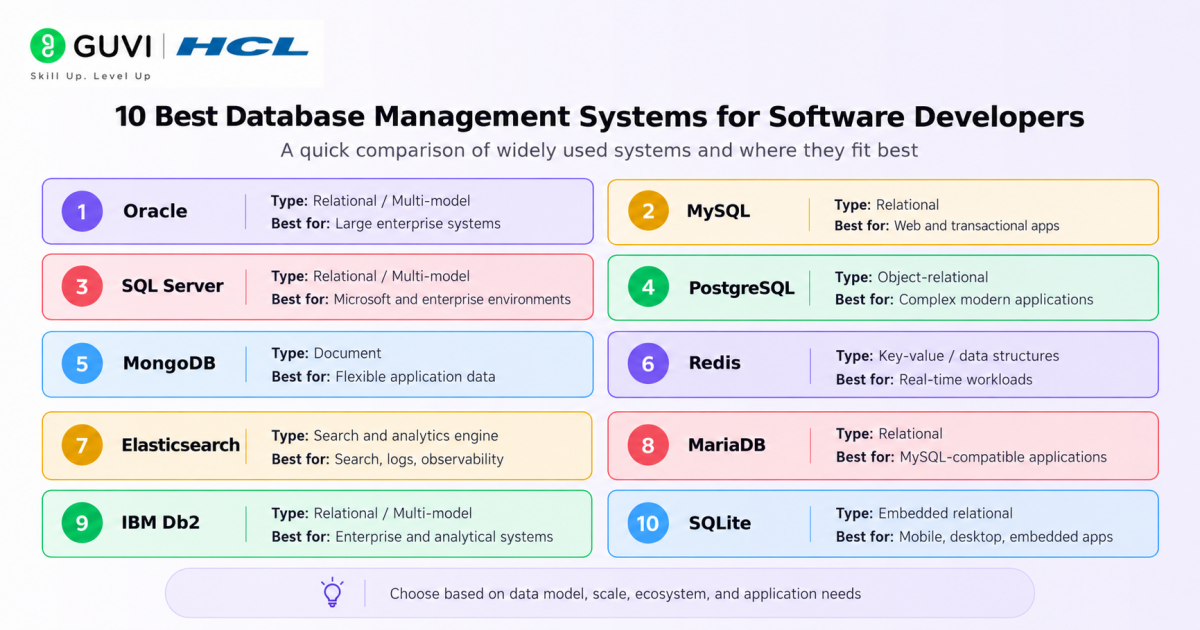This screenshot has height=630, width=1200.
Task: Select "Best for: Mobile, desktop, embedded apps"
Action: pos(974,537)
